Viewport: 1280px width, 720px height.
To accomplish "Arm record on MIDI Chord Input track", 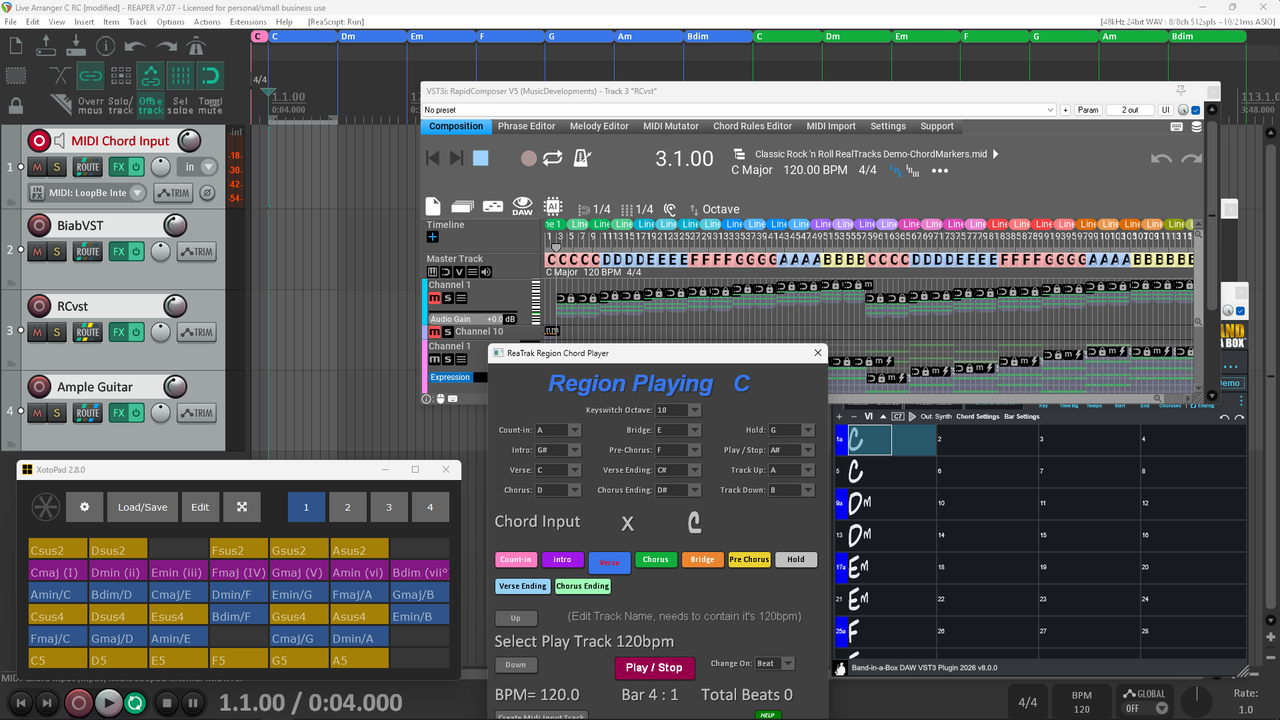I will pyautogui.click(x=39, y=141).
